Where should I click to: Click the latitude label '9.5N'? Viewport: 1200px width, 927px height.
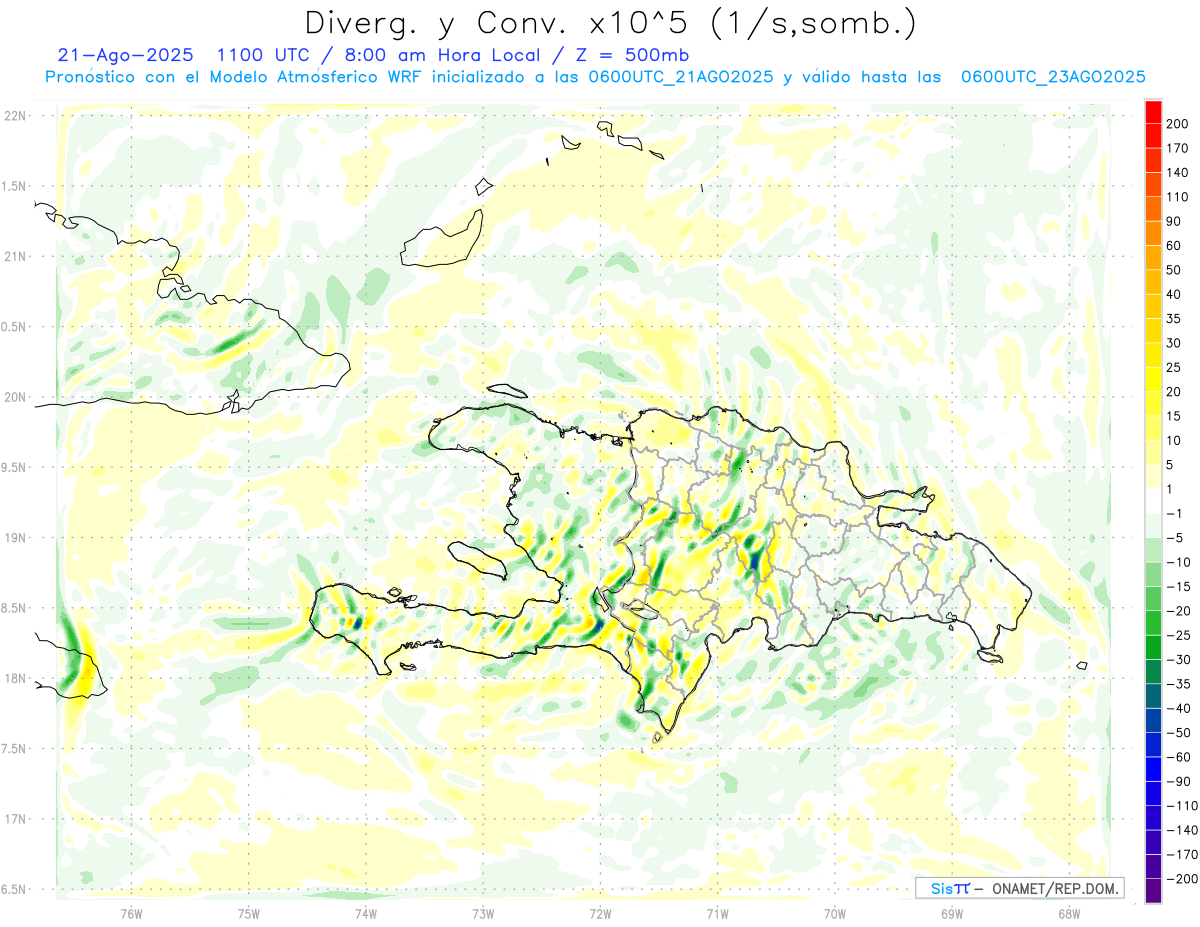[15, 468]
